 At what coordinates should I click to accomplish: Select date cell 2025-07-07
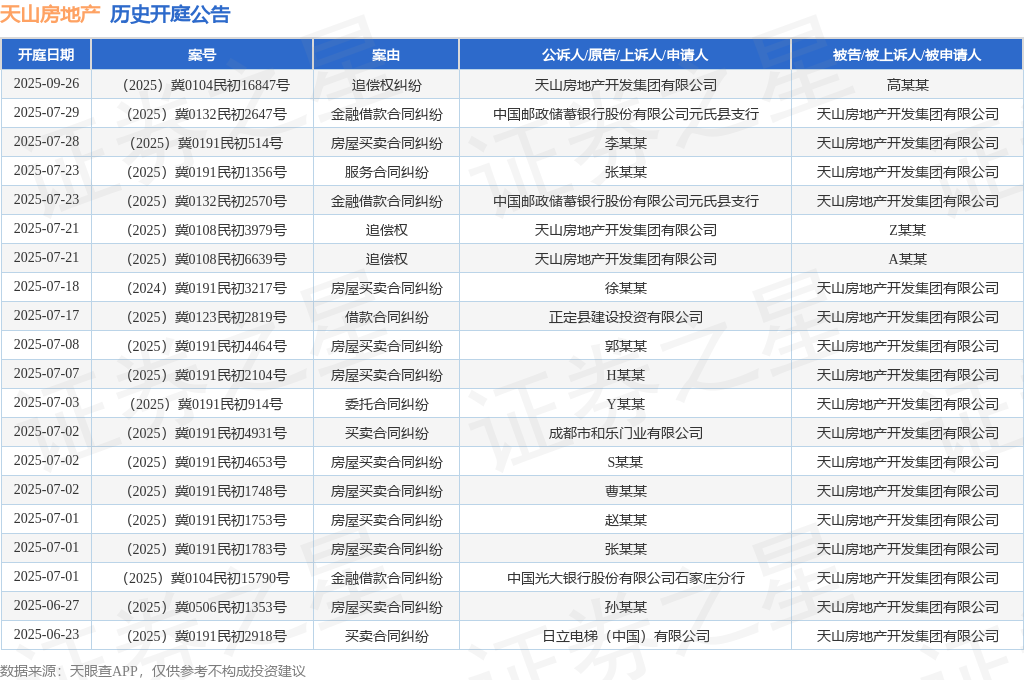tap(46, 374)
